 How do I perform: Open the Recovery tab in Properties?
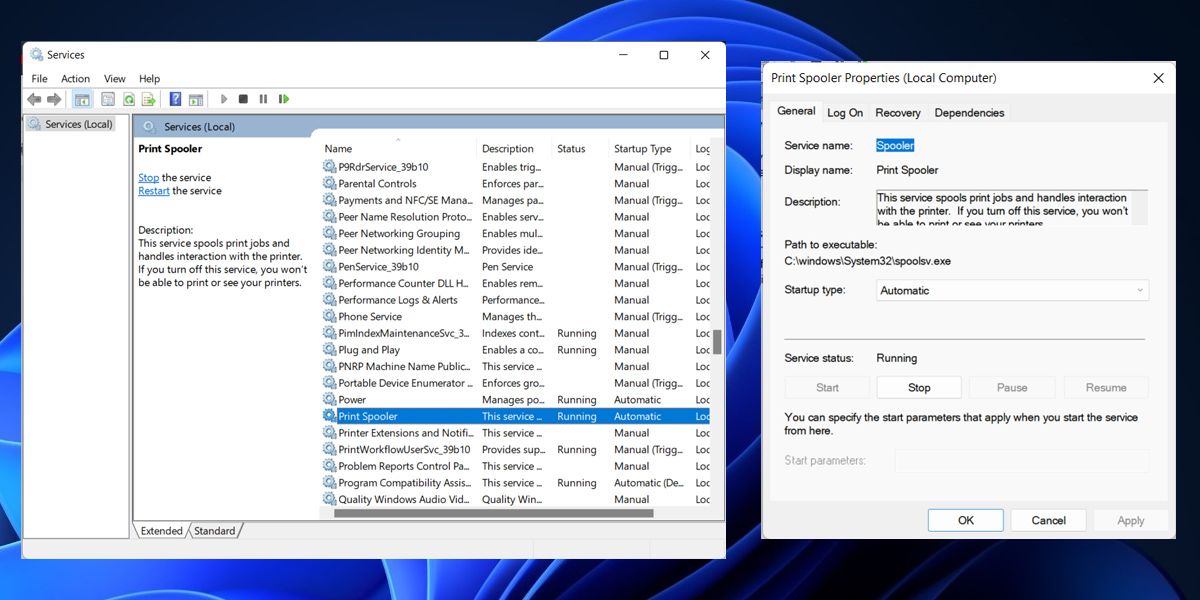898,113
